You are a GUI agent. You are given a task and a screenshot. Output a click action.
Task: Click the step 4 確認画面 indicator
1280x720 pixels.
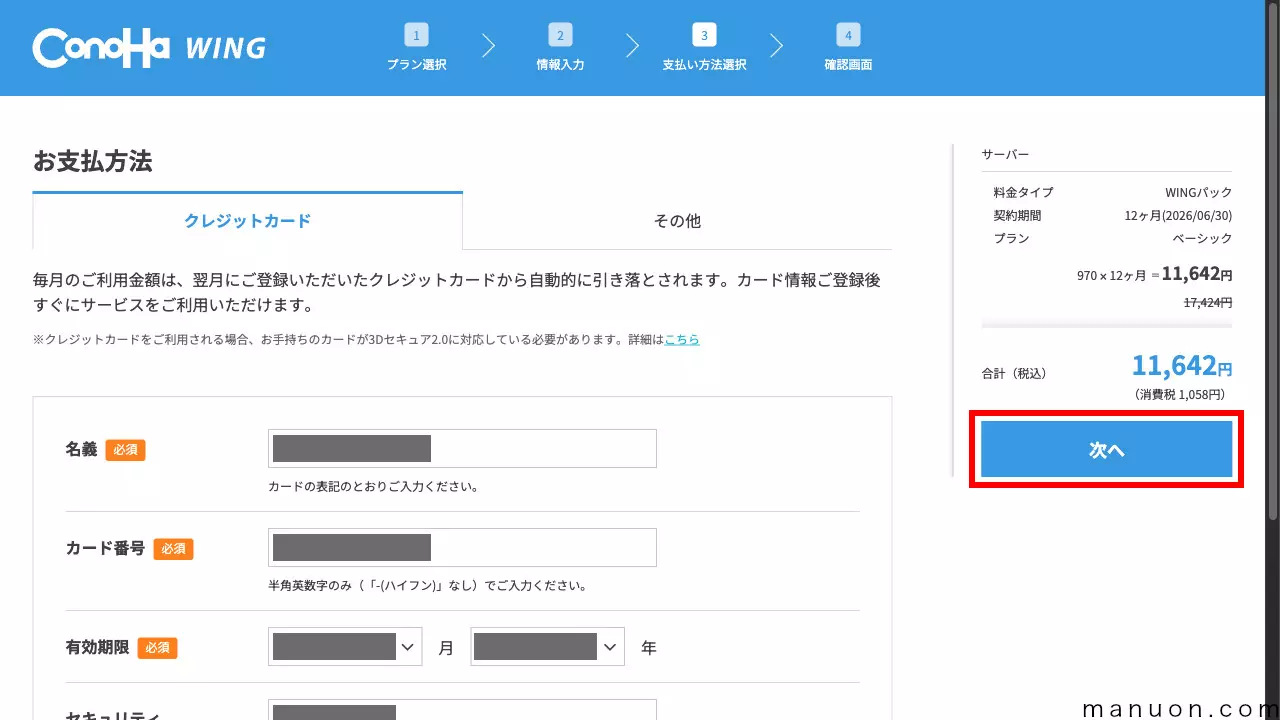click(x=848, y=47)
